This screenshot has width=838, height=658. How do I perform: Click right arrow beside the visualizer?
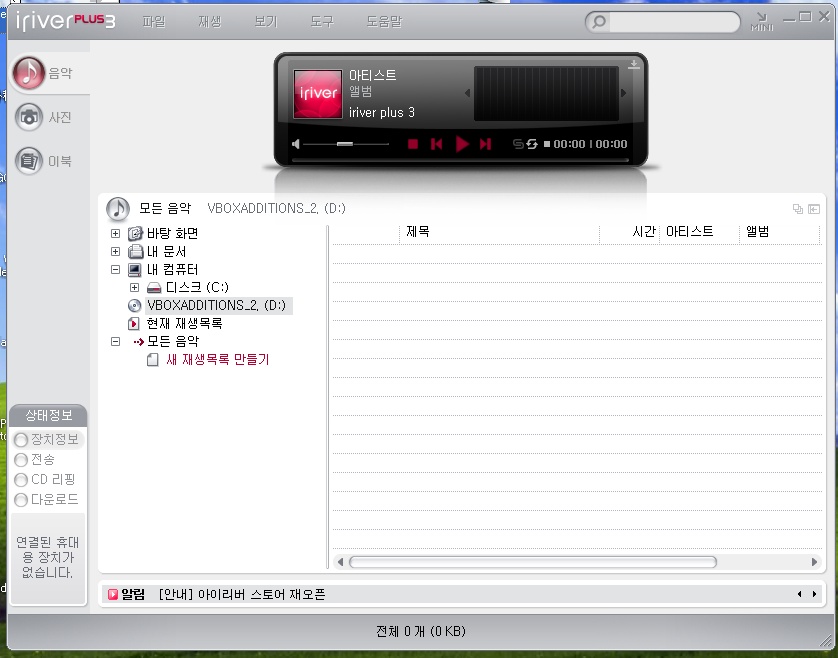pyautogui.click(x=623, y=93)
